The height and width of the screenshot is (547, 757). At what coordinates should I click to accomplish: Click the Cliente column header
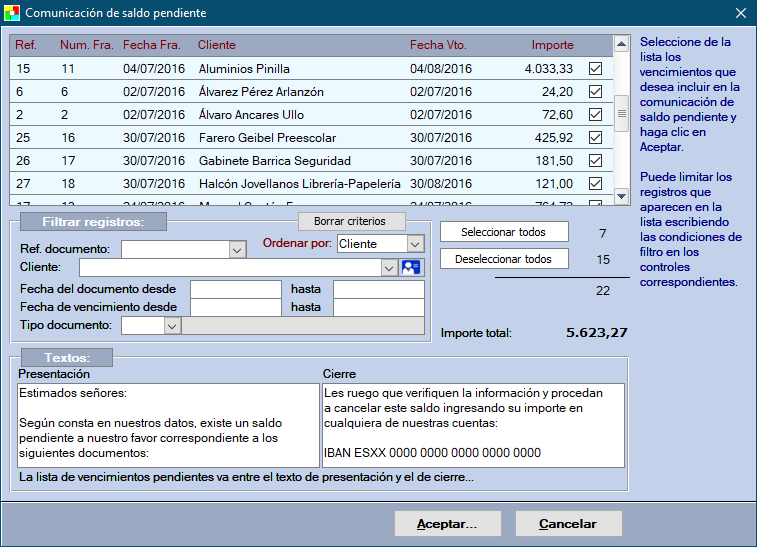[x=217, y=45]
